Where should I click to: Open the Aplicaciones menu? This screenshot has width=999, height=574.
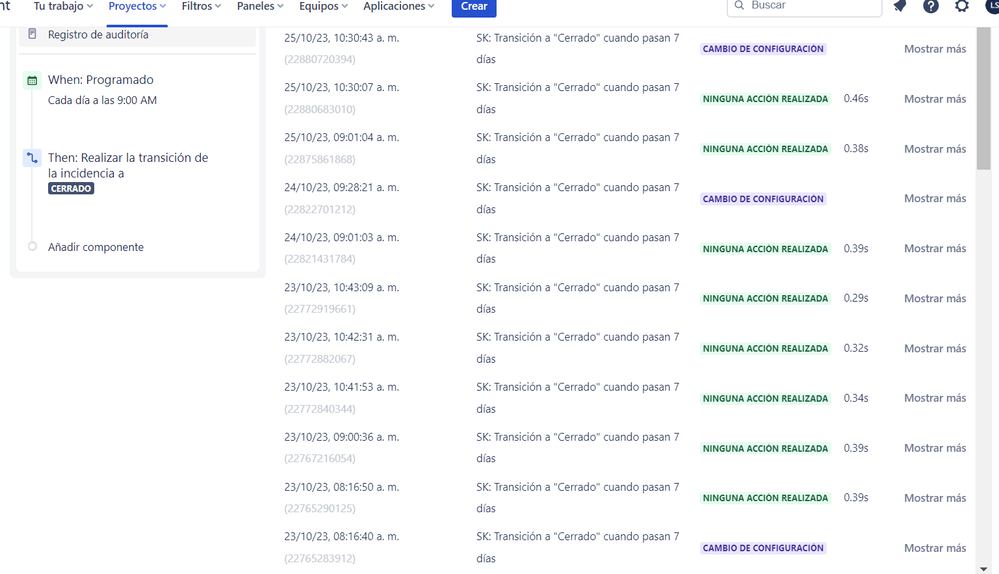[x=399, y=6]
